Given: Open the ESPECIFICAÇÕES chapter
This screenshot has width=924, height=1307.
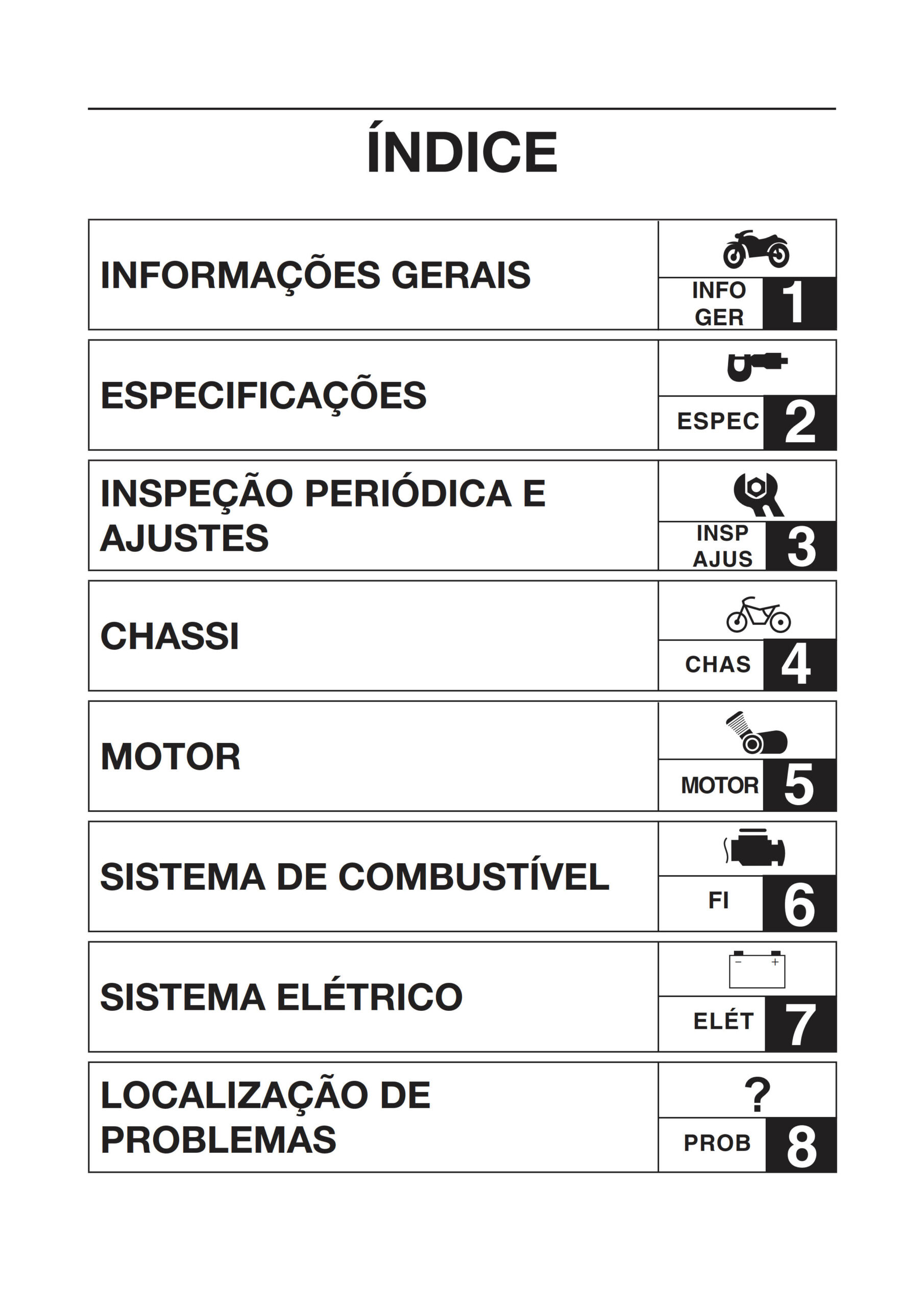Looking at the screenshot, I should click(x=263, y=396).
